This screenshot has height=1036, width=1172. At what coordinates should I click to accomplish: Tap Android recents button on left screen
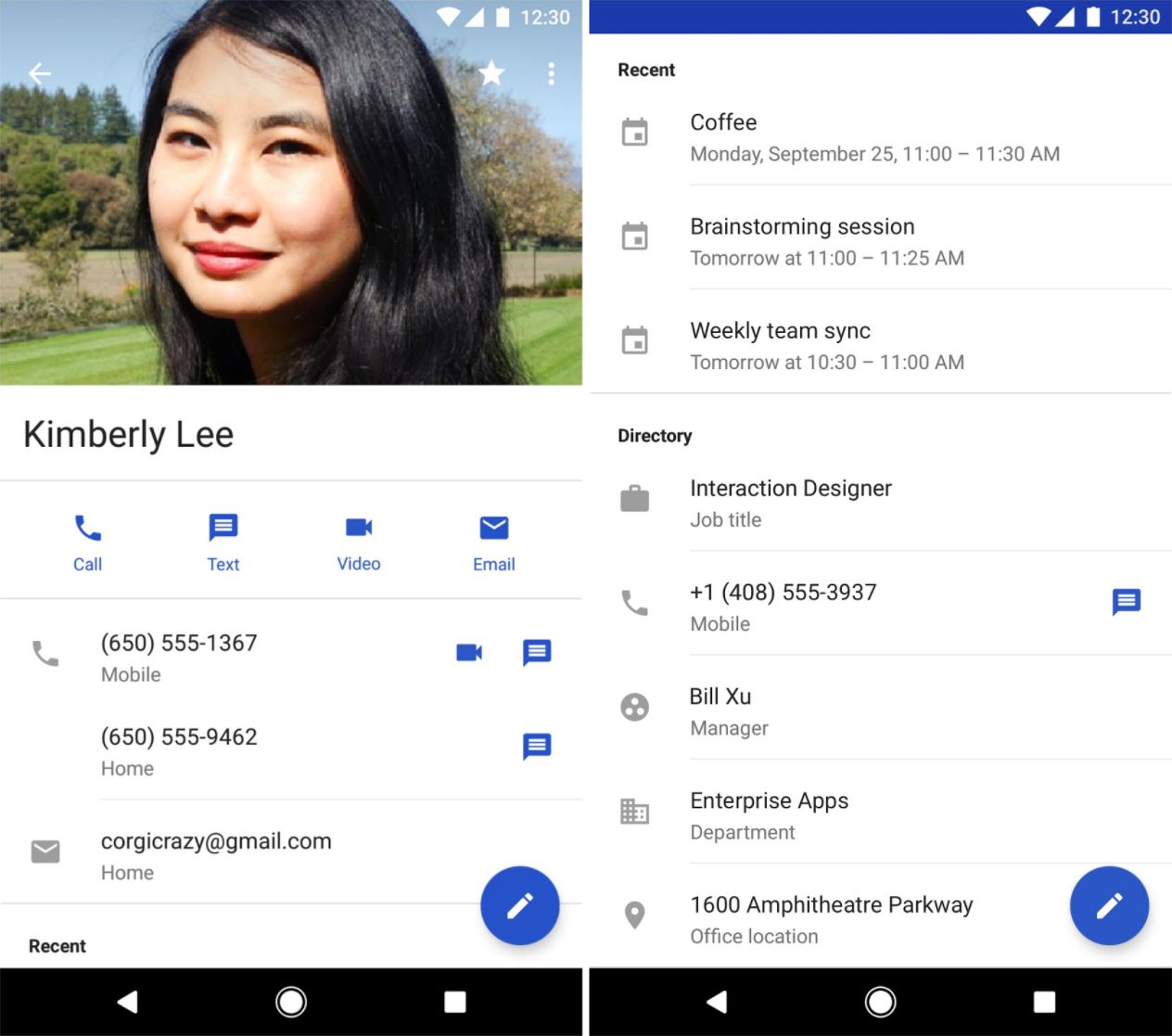pos(455,1002)
